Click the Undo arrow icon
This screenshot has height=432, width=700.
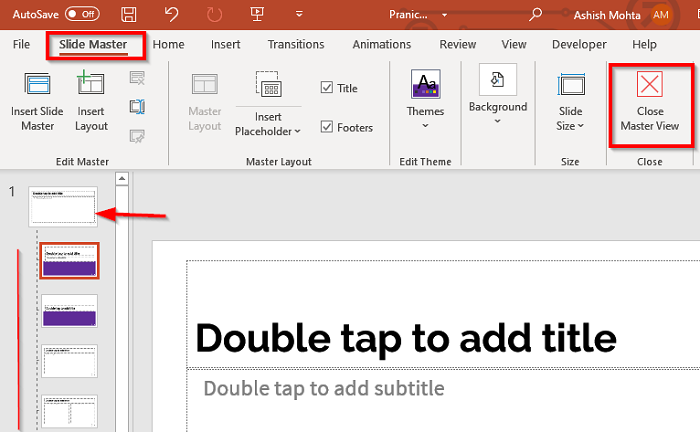(x=171, y=15)
